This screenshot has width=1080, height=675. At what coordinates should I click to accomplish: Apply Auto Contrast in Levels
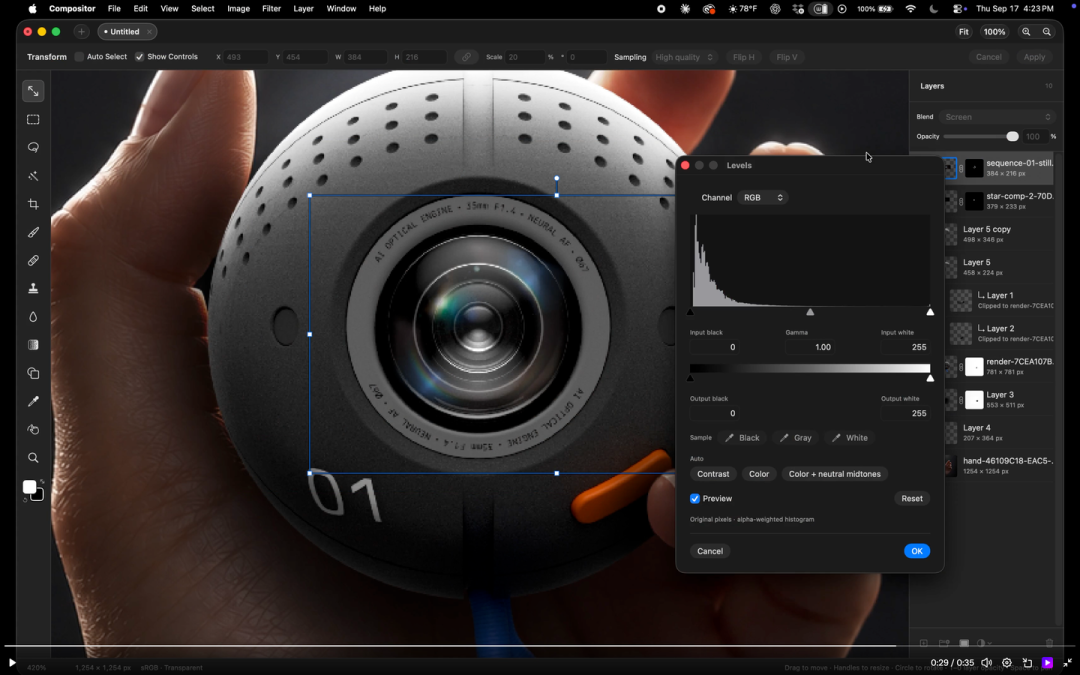713,474
